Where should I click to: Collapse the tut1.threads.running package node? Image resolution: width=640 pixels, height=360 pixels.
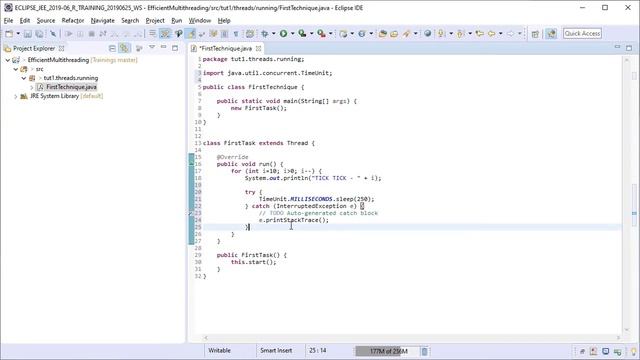[x=24, y=78]
